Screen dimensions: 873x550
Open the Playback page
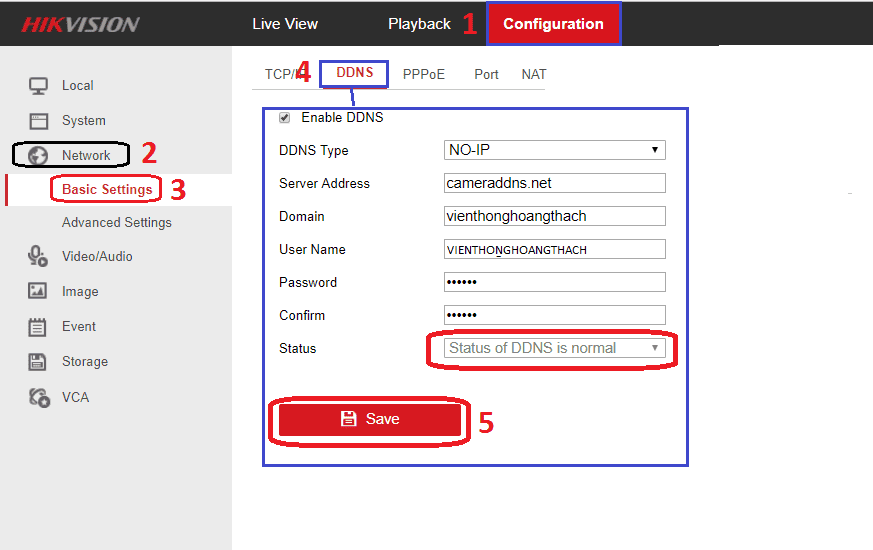(419, 24)
